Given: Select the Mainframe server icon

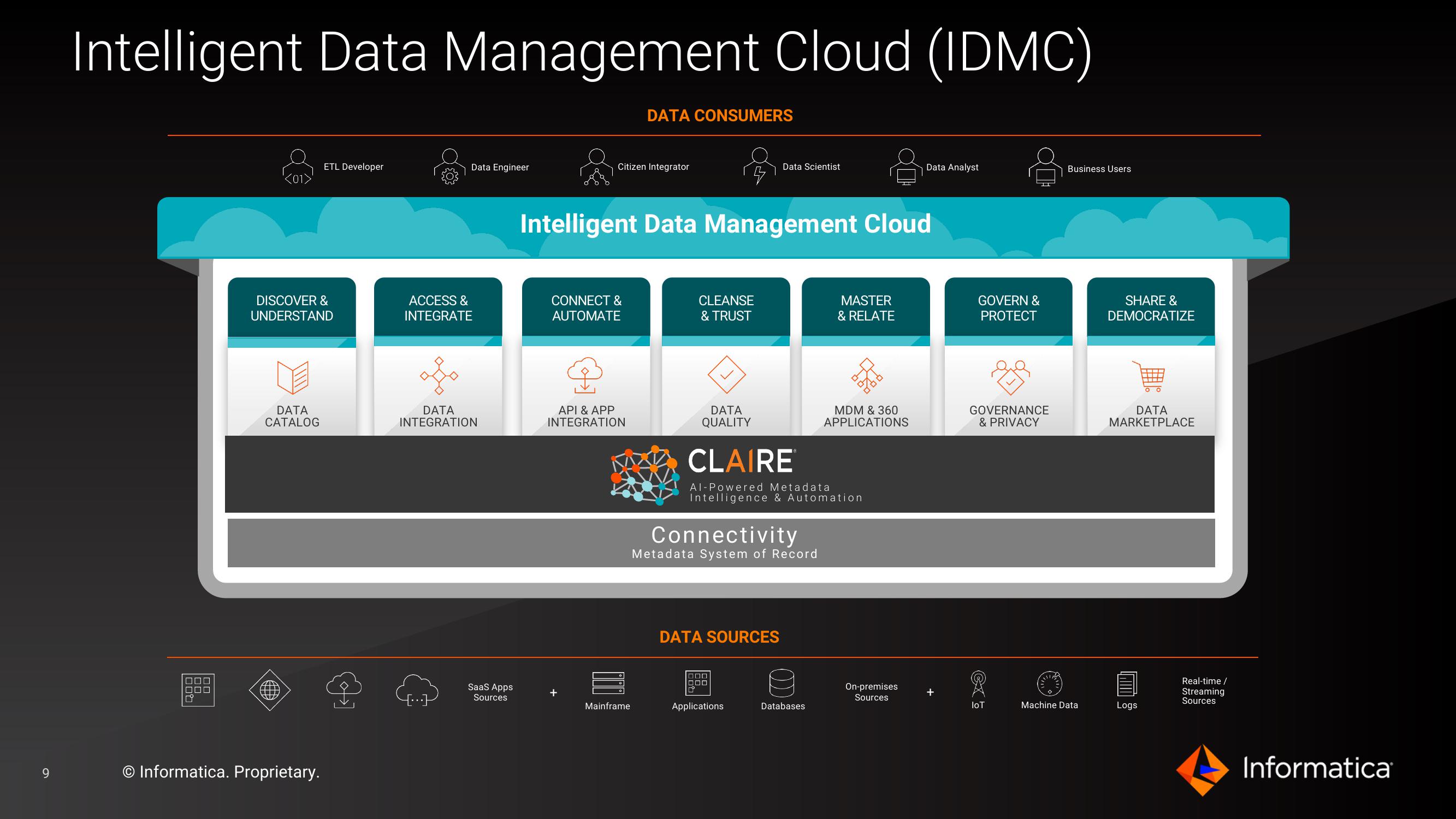Looking at the screenshot, I should (608, 683).
